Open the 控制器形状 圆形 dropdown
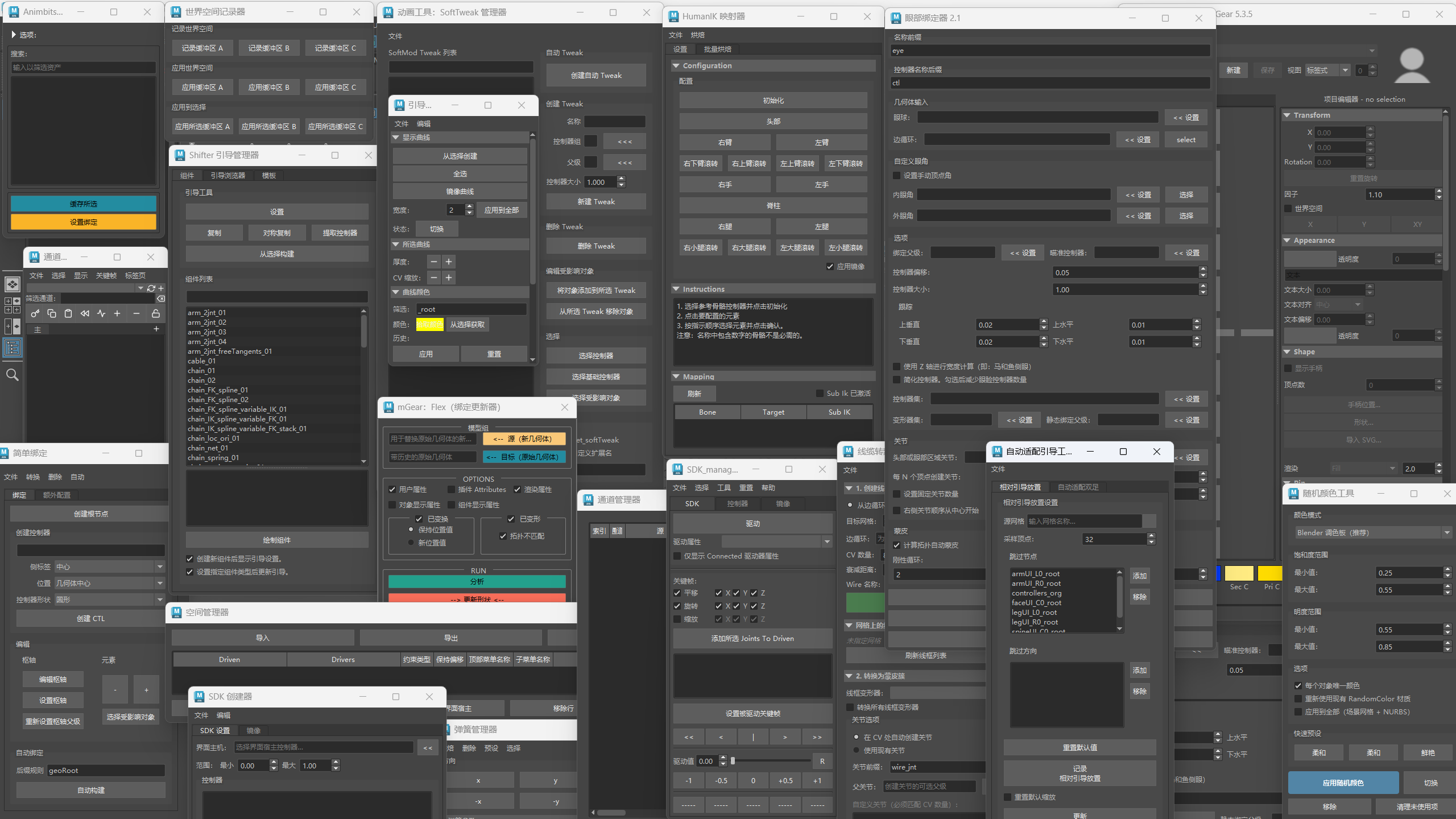The width and height of the screenshot is (1456, 819). [109, 599]
